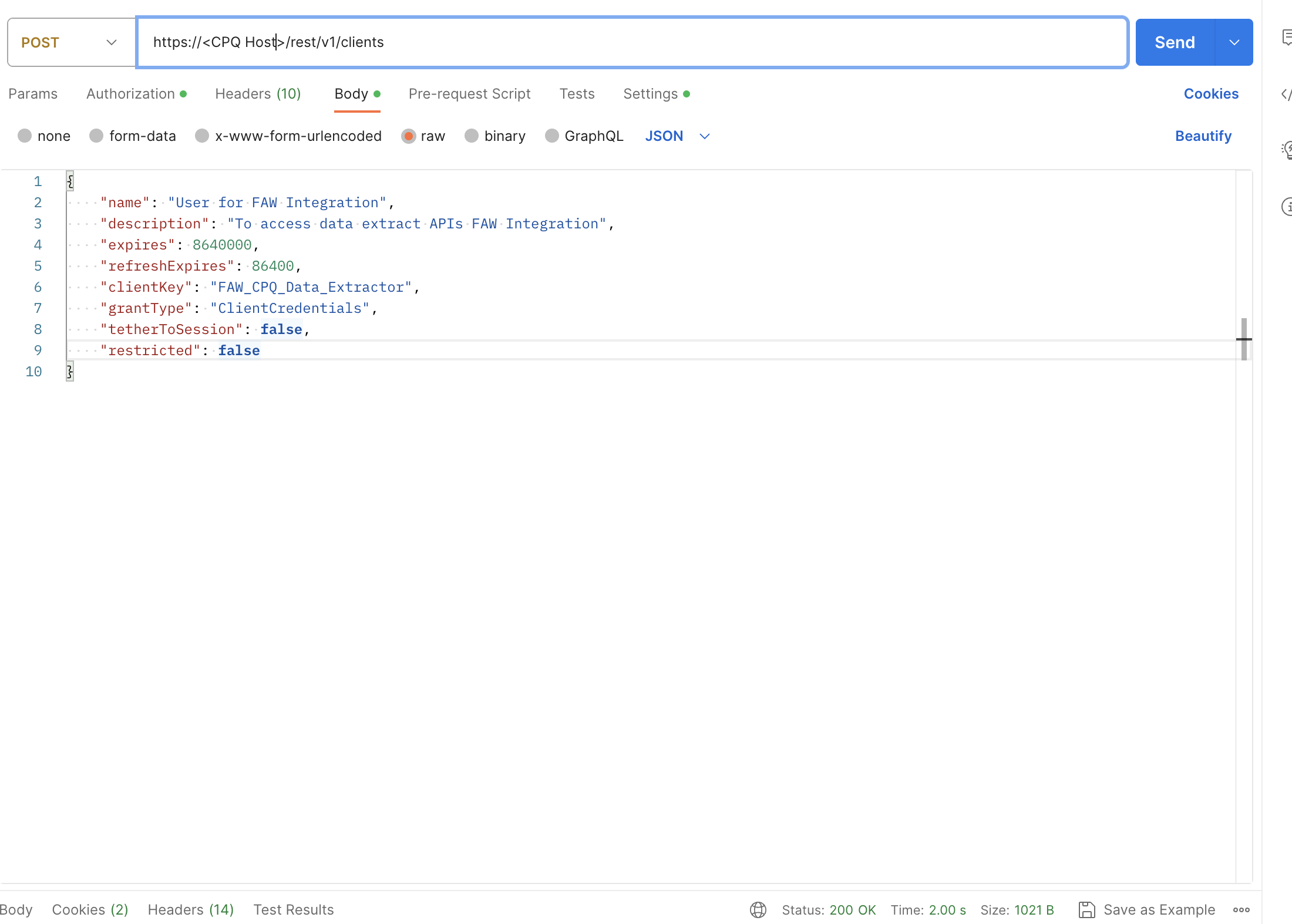1292x924 pixels.
Task: Select the none body type radio
Action: [25, 136]
